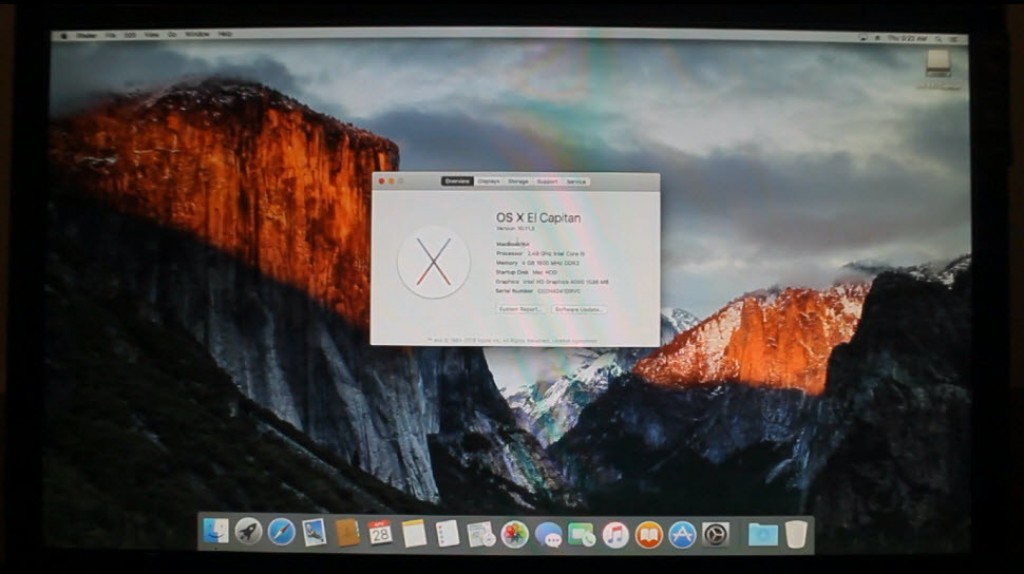The image size is (1024, 574).
Task: Switch to the Support tab
Action: pyautogui.click(x=547, y=181)
